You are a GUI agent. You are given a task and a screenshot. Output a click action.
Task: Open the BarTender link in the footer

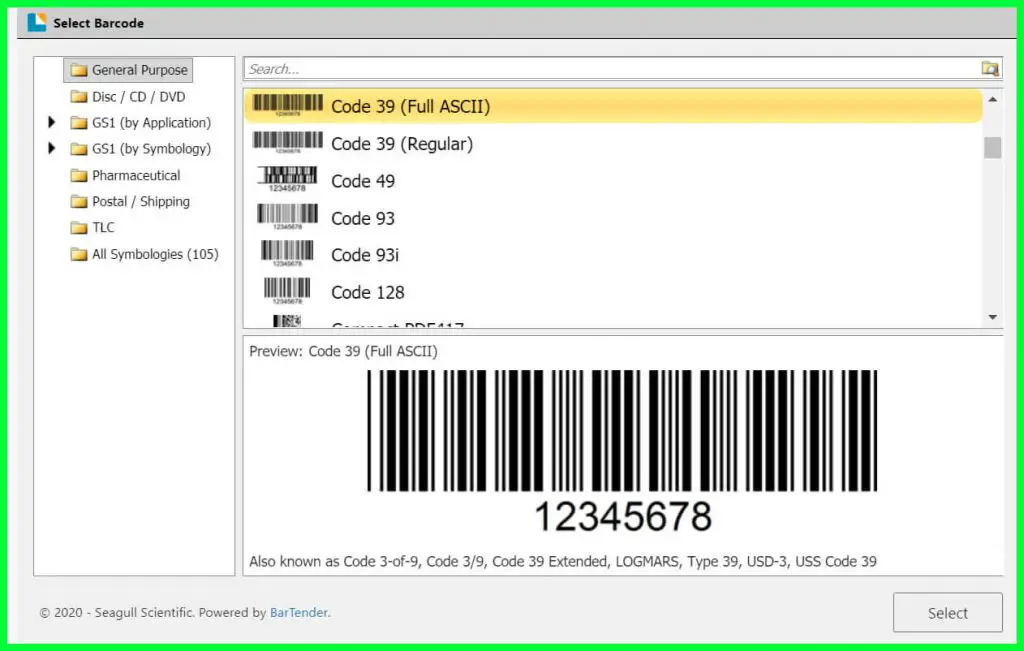pos(298,613)
